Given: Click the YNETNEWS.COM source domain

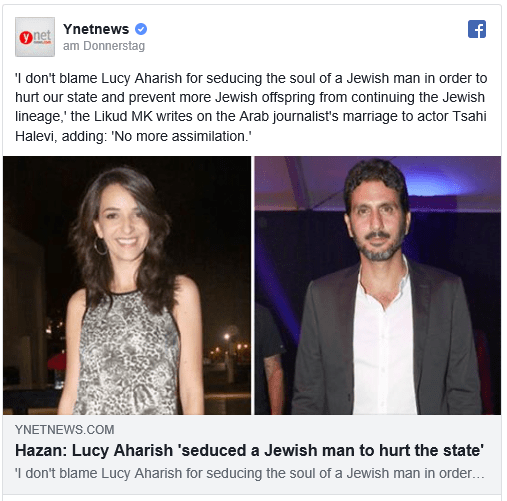Looking at the screenshot, I should coord(65,430).
